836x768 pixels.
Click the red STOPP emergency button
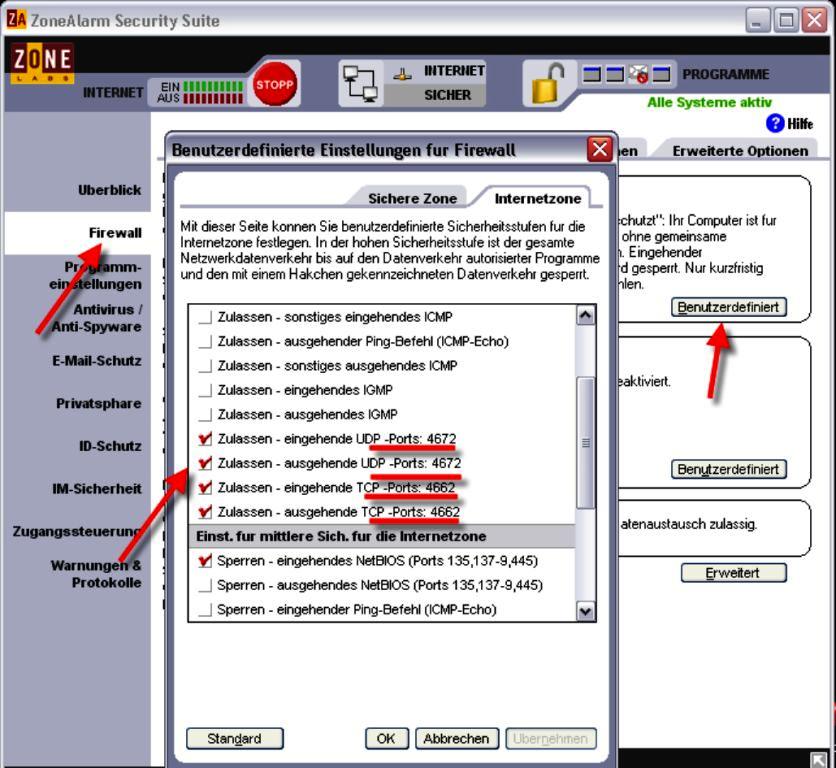(x=274, y=84)
